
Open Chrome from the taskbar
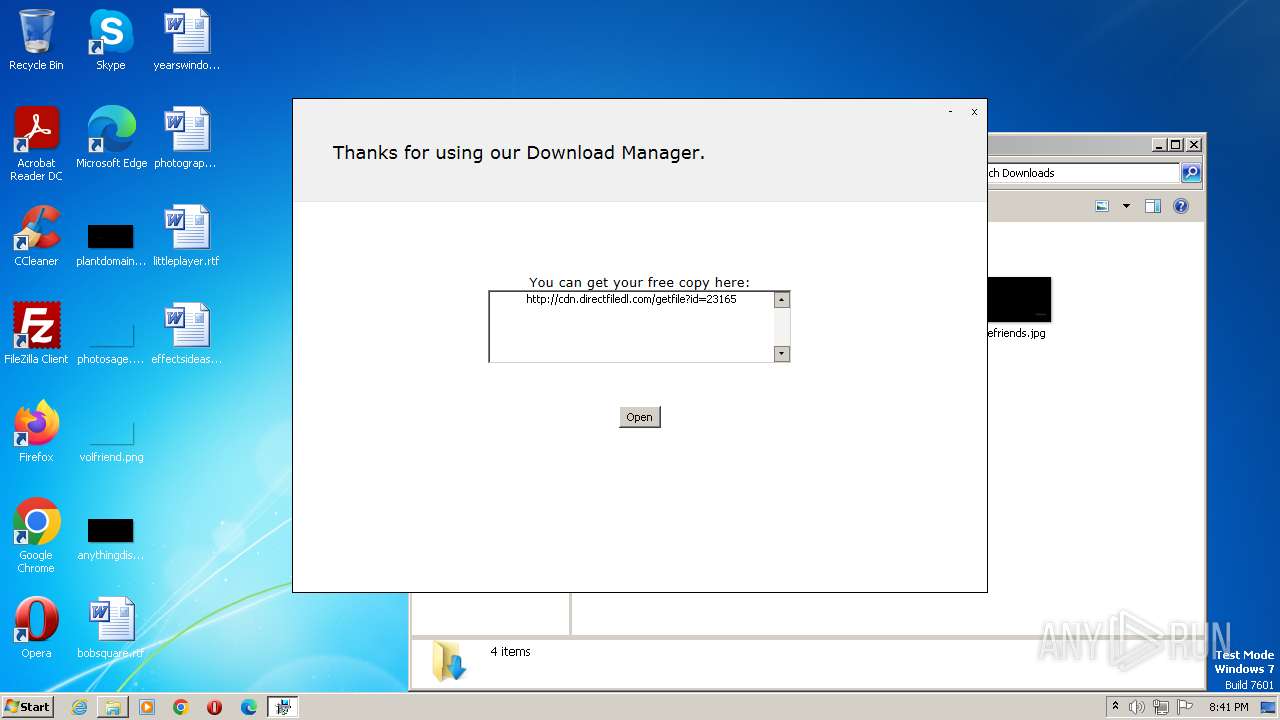[181, 707]
